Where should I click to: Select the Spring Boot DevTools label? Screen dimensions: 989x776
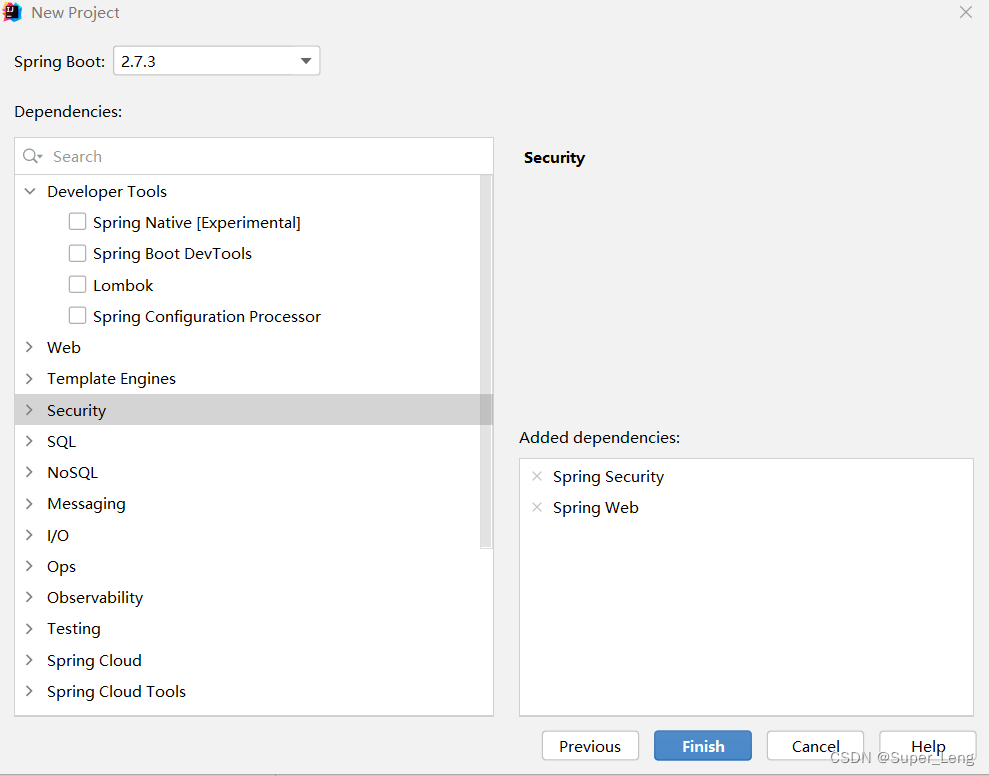point(172,254)
